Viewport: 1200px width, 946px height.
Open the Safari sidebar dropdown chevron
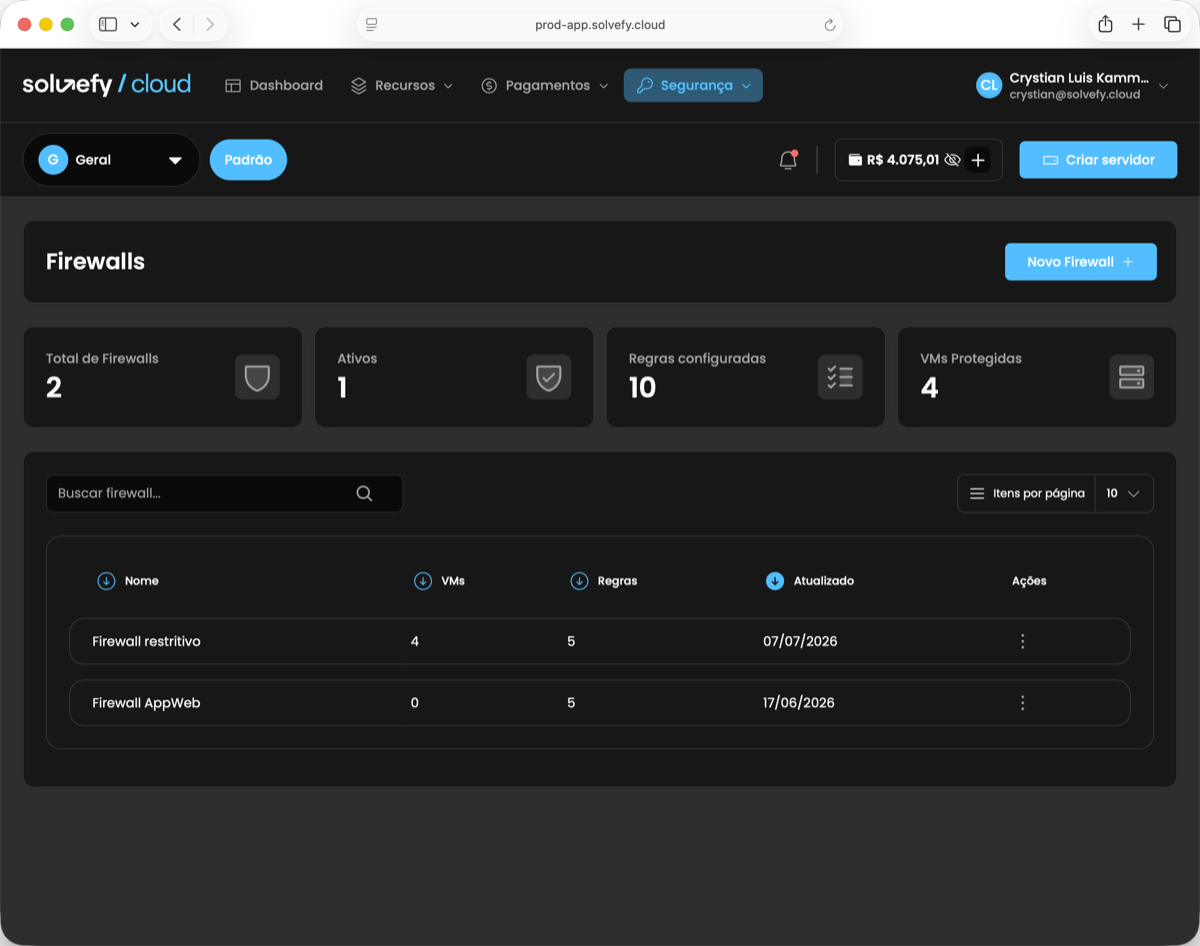tap(135, 24)
